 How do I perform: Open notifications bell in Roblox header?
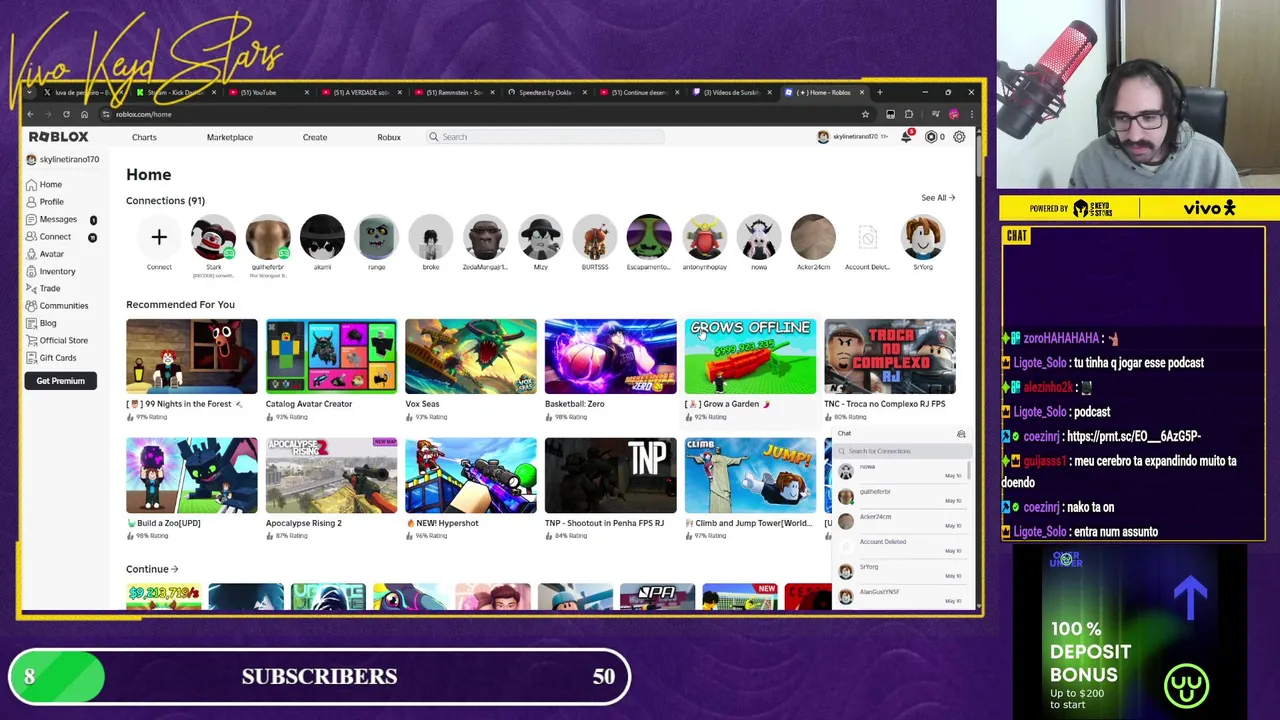(x=906, y=137)
